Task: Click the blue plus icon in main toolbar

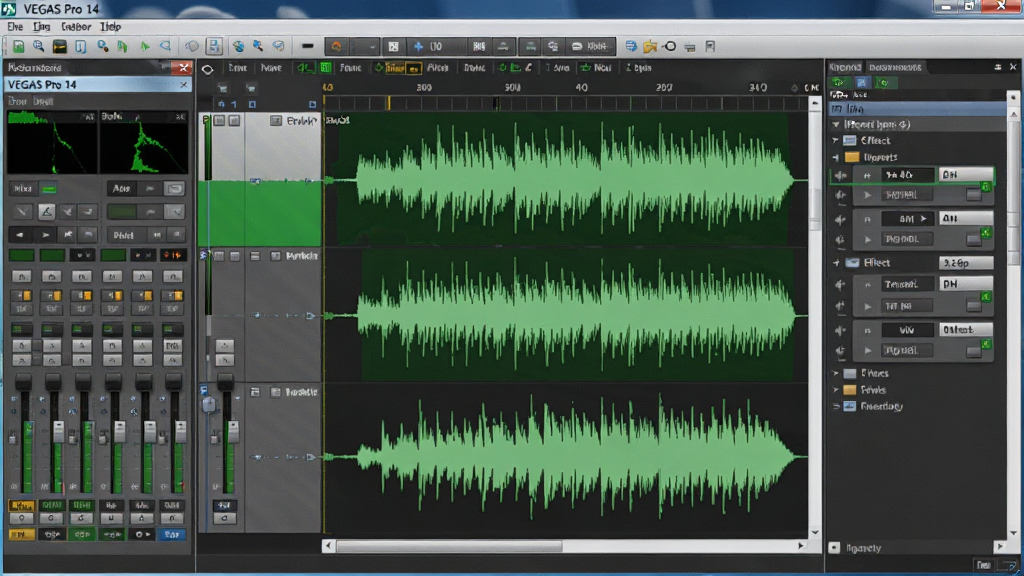Action: (x=419, y=46)
